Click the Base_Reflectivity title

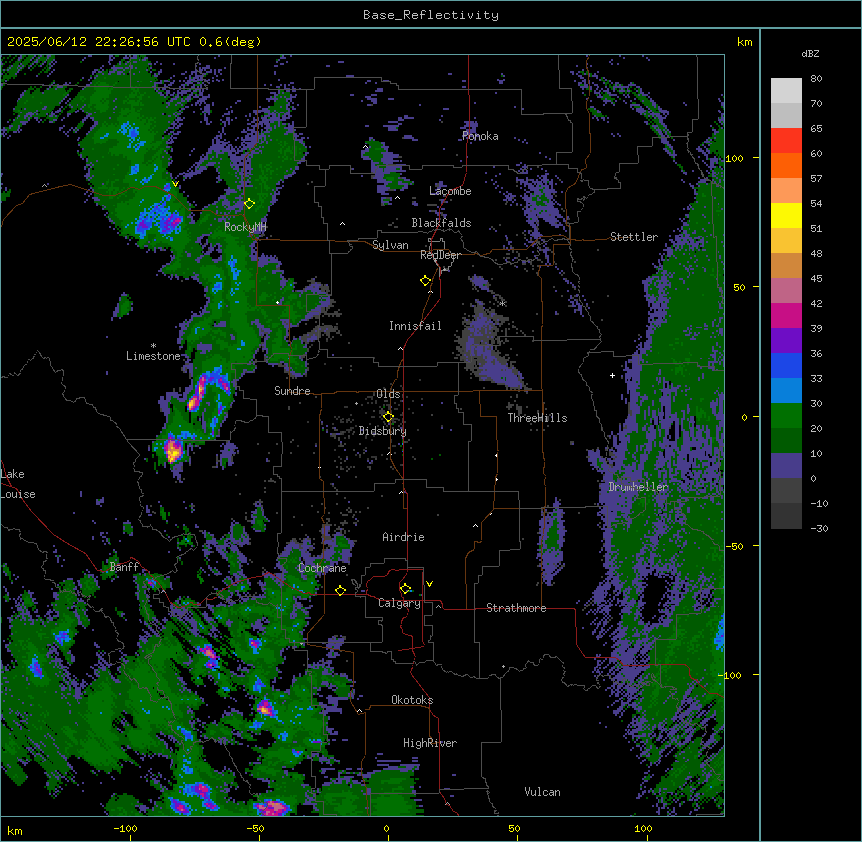click(x=431, y=15)
